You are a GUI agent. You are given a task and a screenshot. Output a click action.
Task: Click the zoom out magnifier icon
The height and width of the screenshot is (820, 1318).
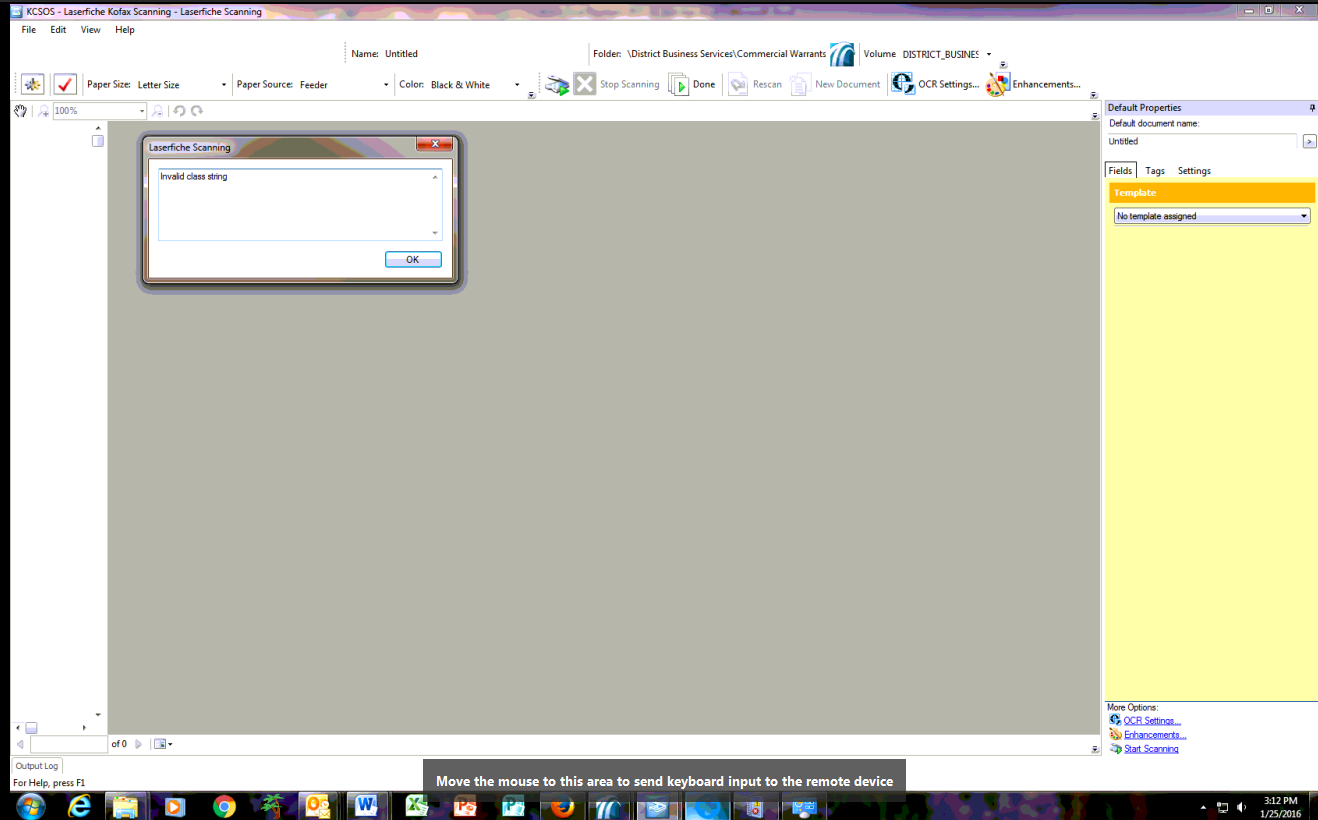pyautogui.click(x=158, y=111)
